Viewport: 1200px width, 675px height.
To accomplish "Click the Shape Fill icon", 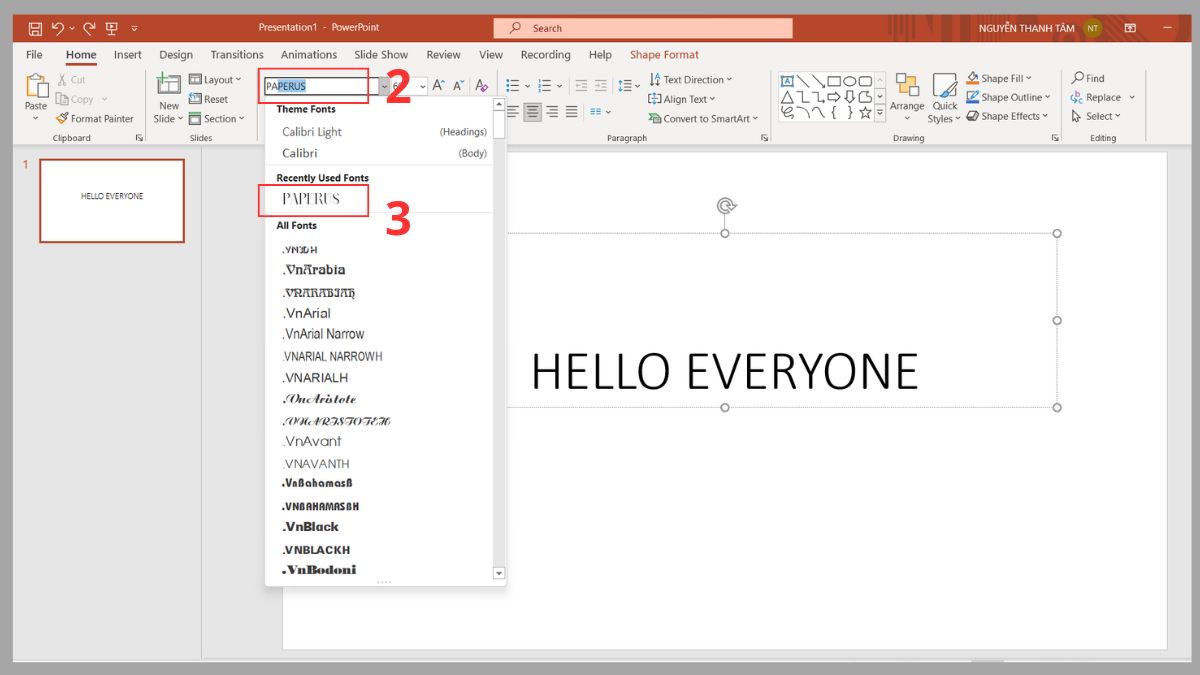I will pos(973,77).
